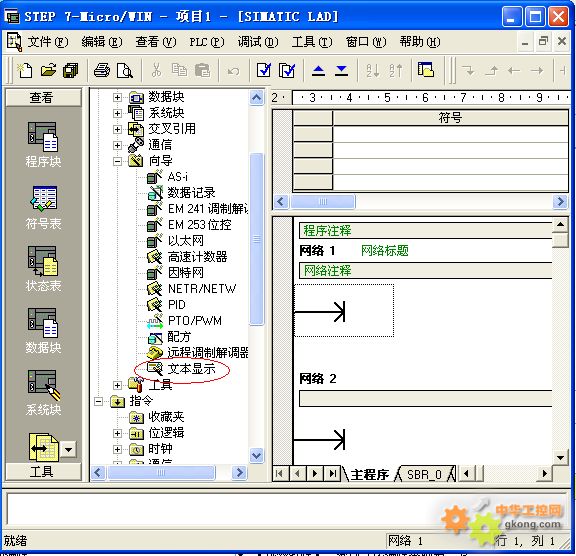The image size is (576, 556).
Task: Expand the 数据块 tree node
Action: coord(117,97)
